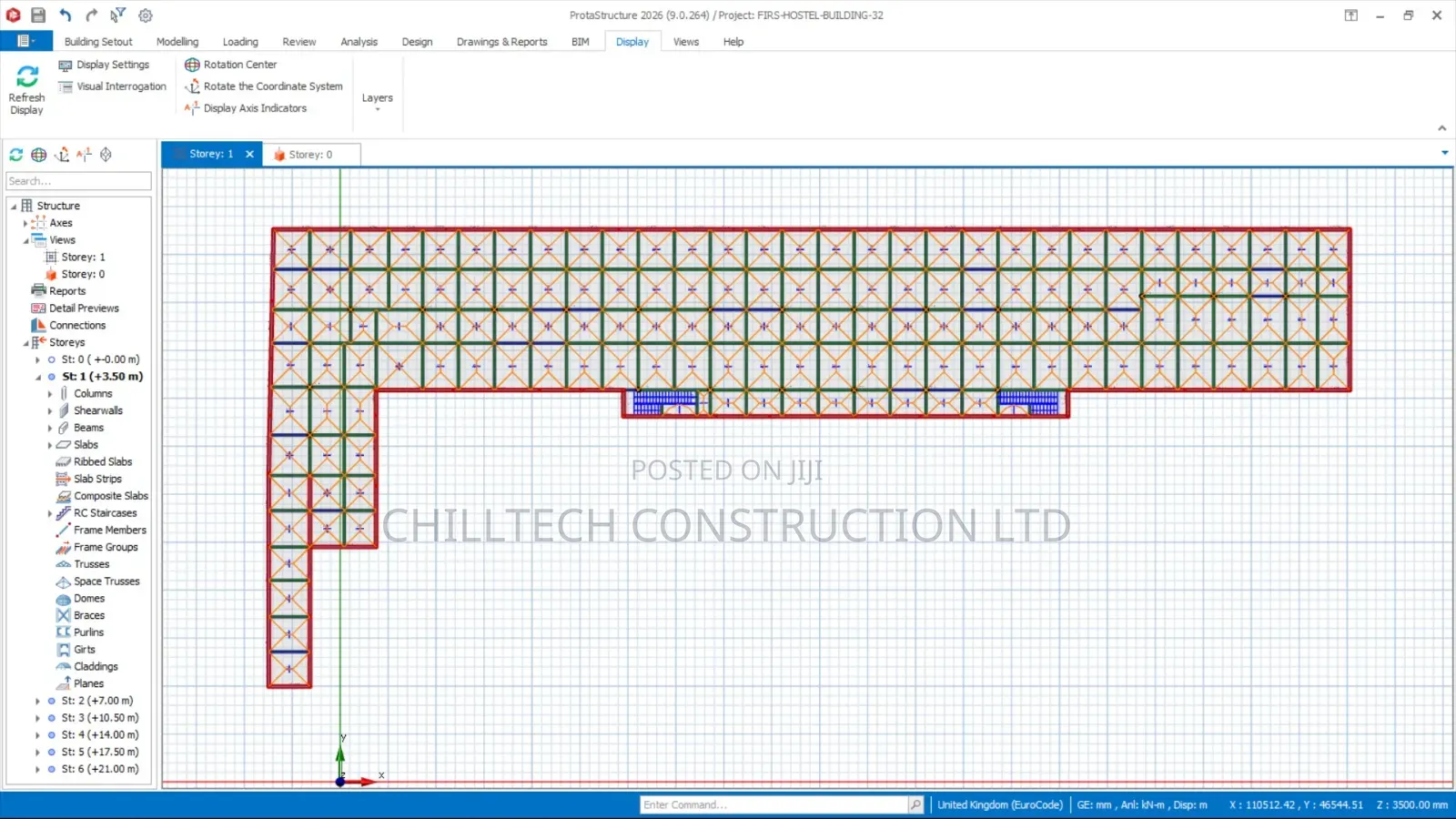Click the Ribbed Slabs icon
The height and width of the screenshot is (819, 1456).
pyautogui.click(x=63, y=462)
